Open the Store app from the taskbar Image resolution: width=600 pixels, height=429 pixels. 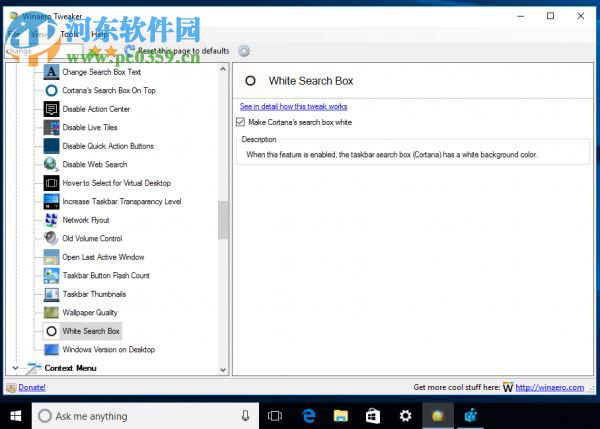(x=373, y=416)
